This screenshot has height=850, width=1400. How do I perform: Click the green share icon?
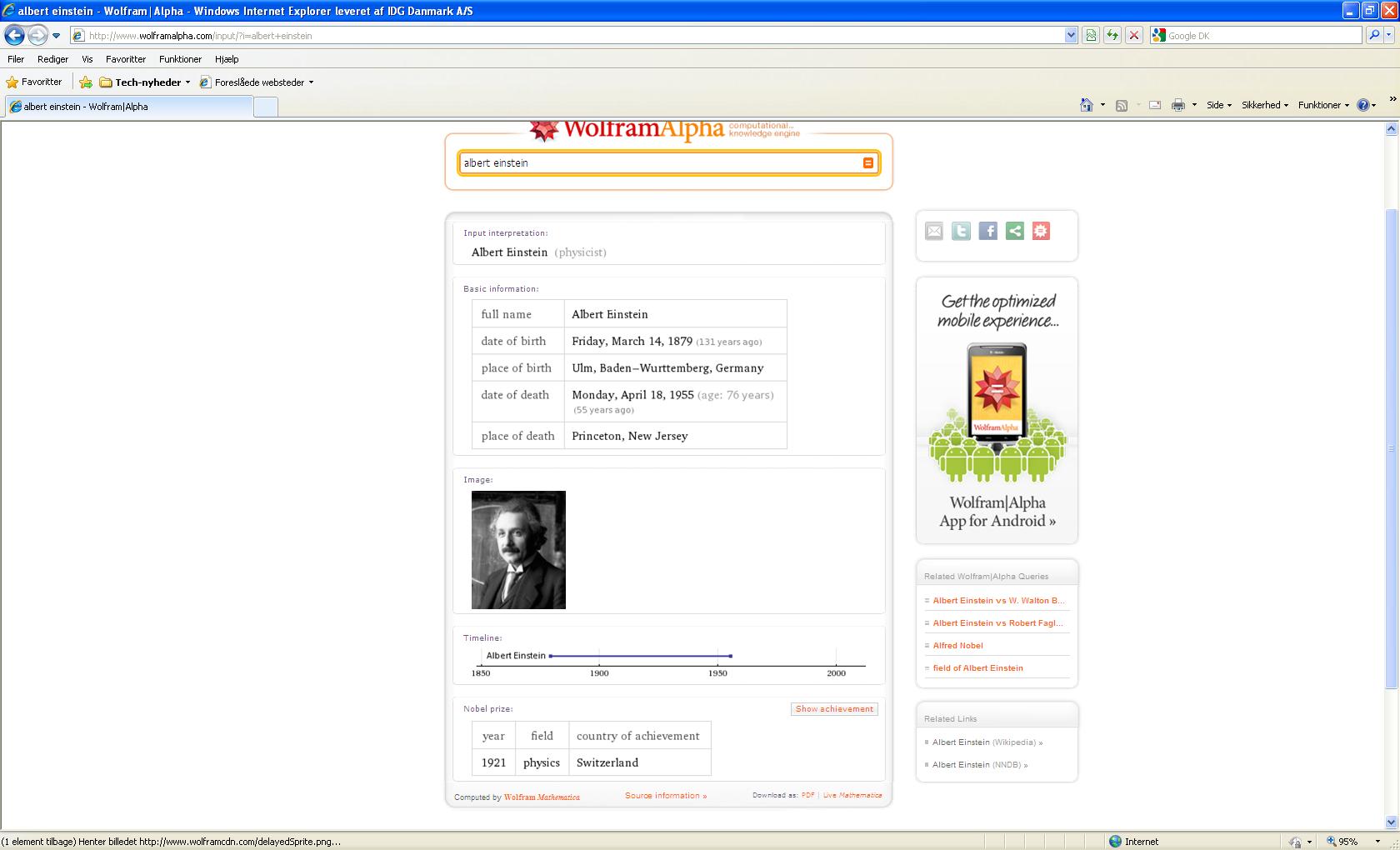coord(1014,232)
